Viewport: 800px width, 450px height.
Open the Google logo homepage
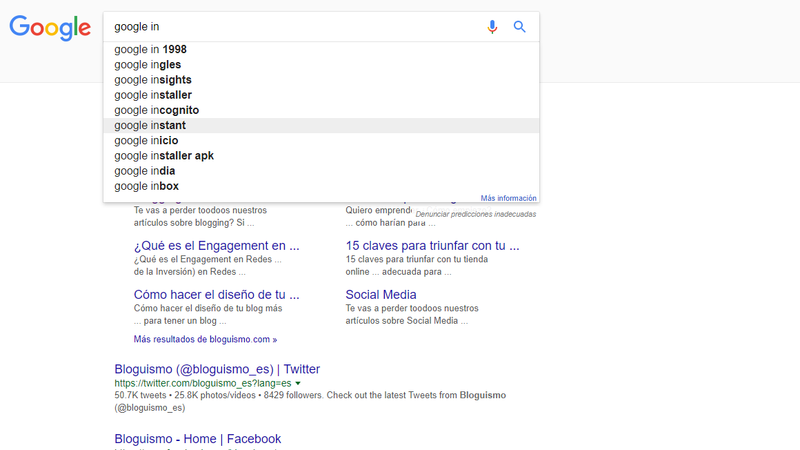click(50, 28)
